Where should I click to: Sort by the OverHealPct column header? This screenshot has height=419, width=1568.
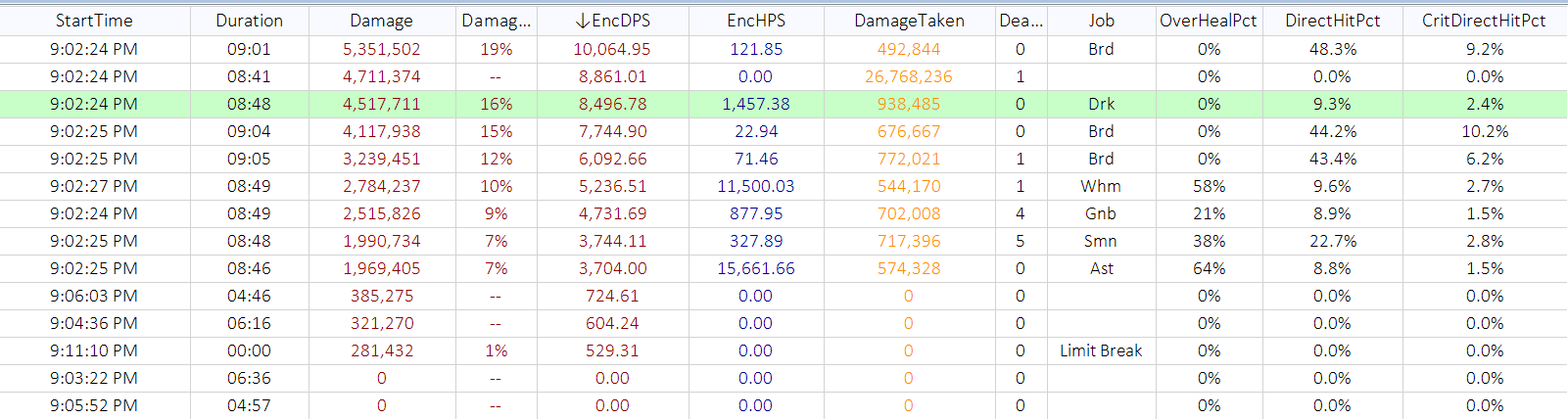(1209, 21)
